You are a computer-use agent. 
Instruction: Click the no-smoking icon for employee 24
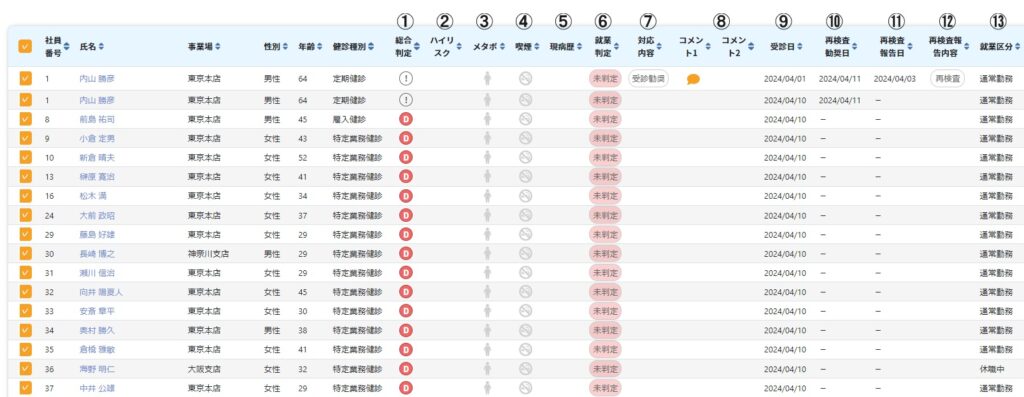click(x=525, y=215)
